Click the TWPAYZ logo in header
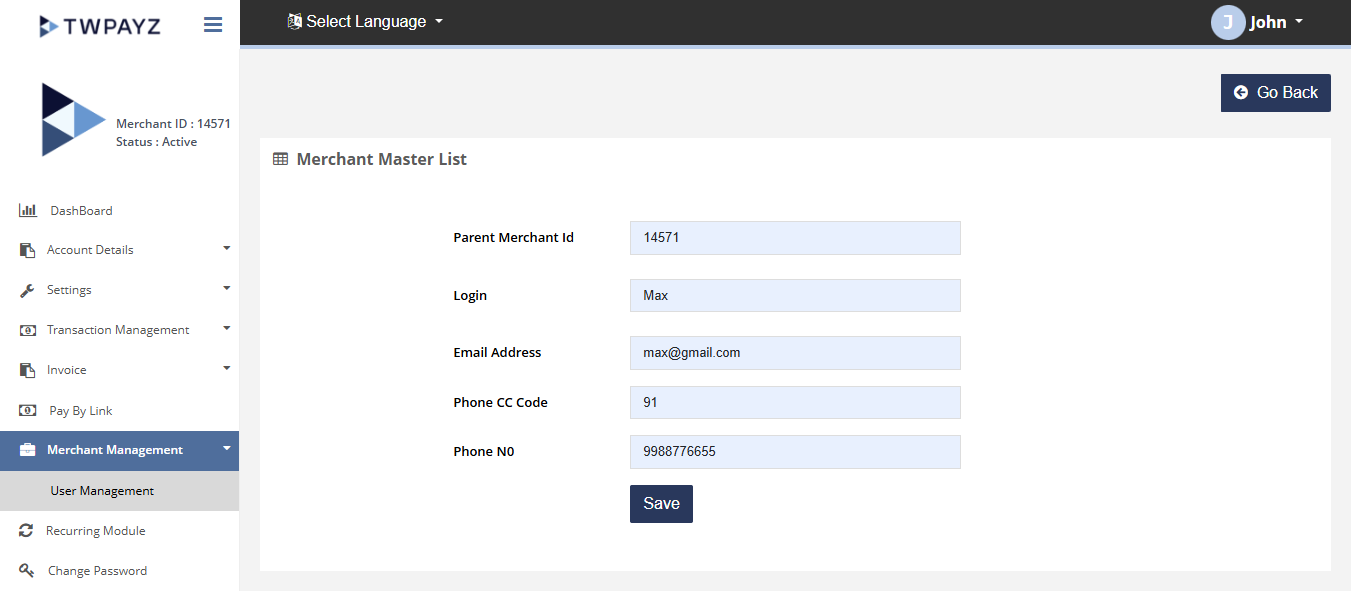The width and height of the screenshot is (1351, 591). coord(99,26)
